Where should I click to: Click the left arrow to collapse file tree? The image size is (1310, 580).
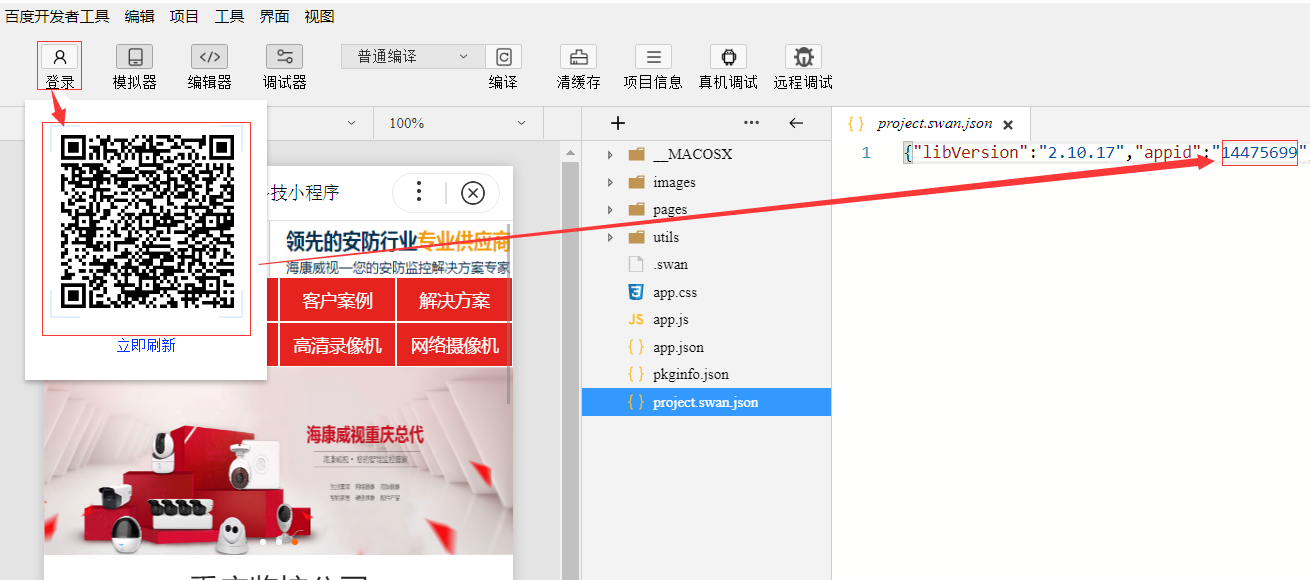click(x=795, y=123)
